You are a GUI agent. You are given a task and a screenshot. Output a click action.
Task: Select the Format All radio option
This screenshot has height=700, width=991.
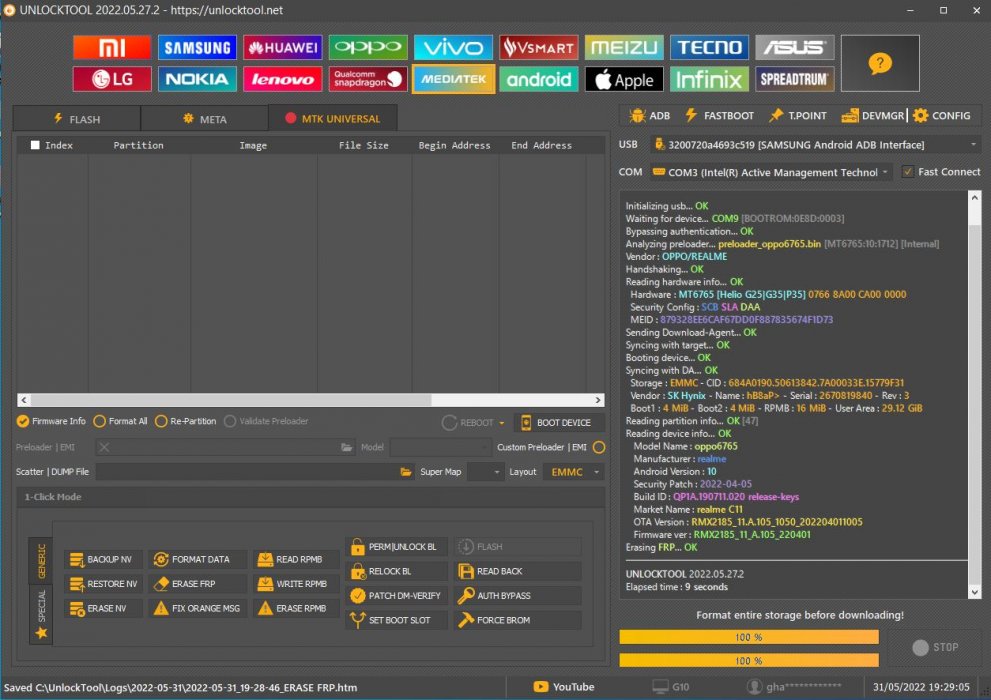click(x=120, y=421)
